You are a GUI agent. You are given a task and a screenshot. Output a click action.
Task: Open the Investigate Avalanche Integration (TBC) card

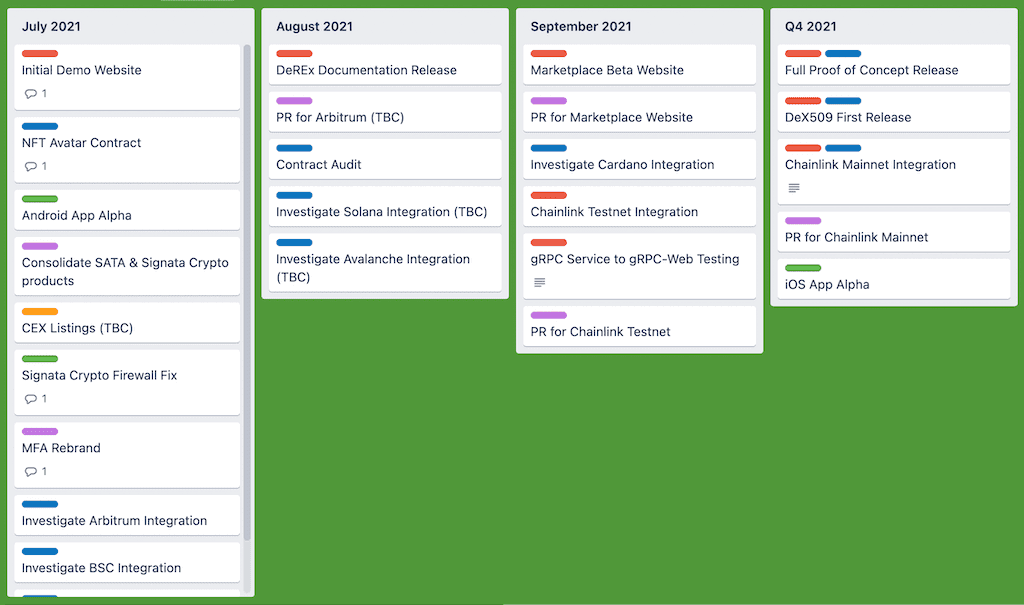click(x=385, y=263)
